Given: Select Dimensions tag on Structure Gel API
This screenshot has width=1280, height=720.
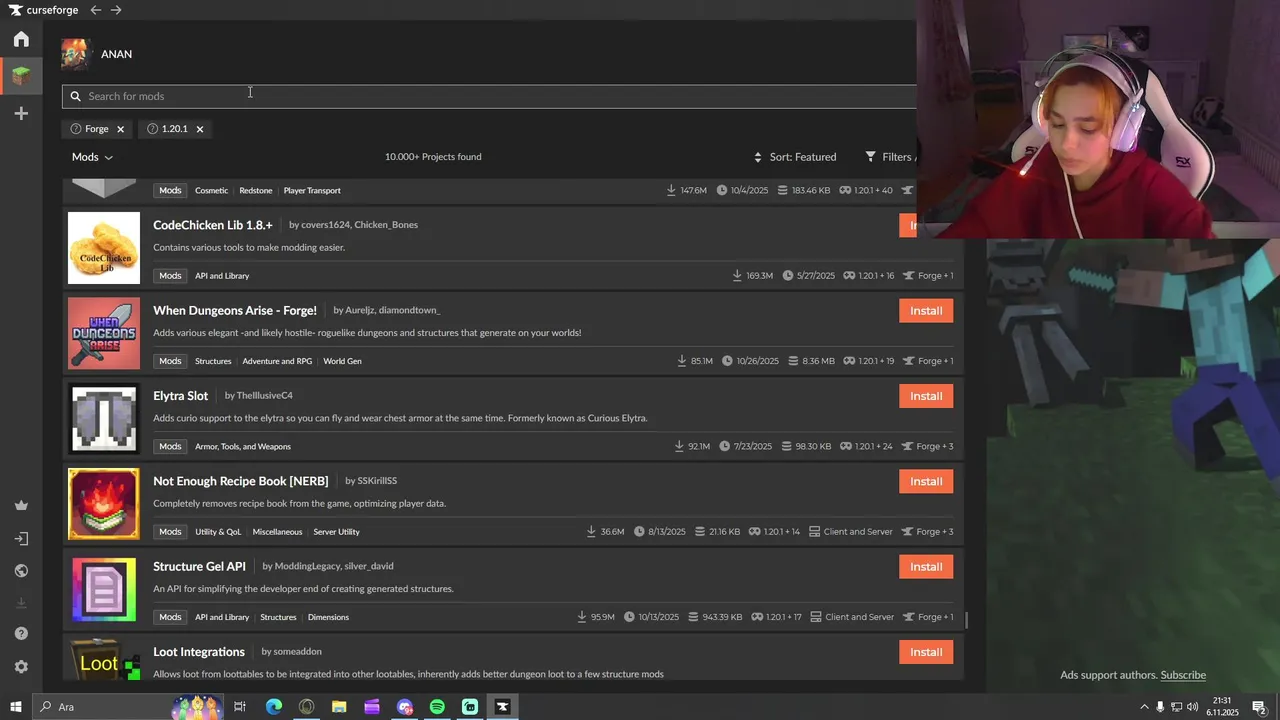Looking at the screenshot, I should point(328,617).
